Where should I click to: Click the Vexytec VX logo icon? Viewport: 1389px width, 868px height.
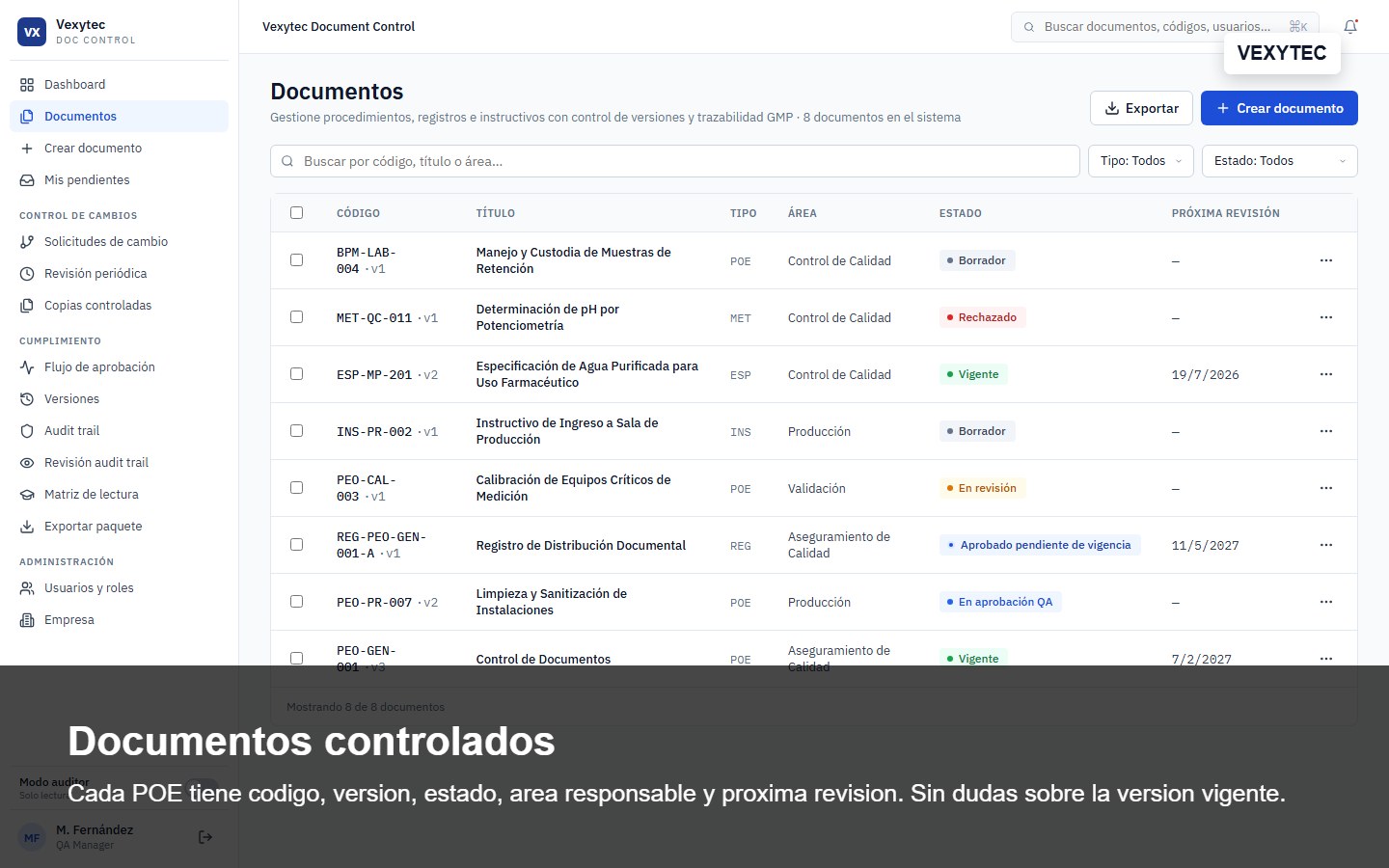(32, 32)
